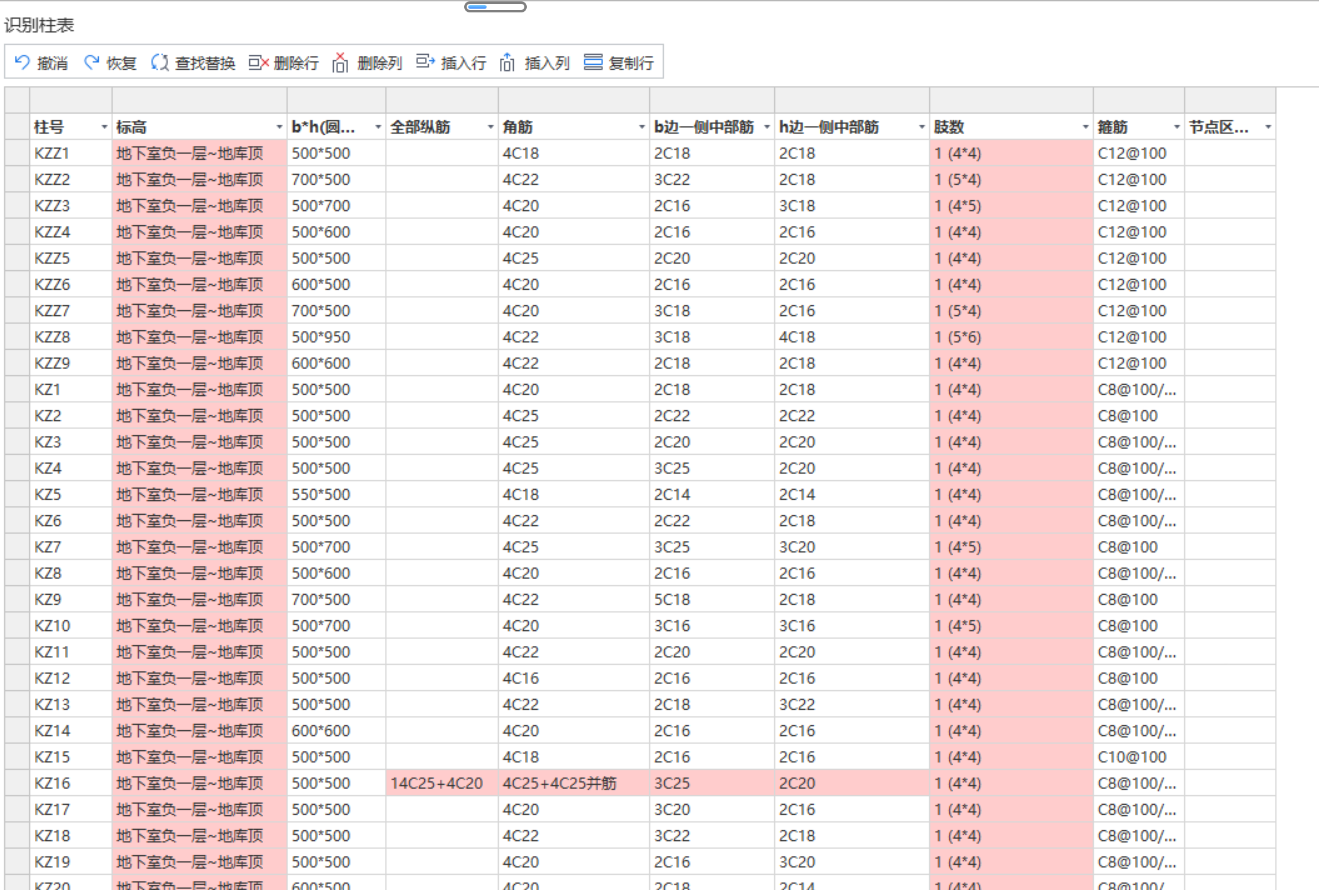
Task: Select the 5C18 cell in KZ9 row
Action: point(712,600)
